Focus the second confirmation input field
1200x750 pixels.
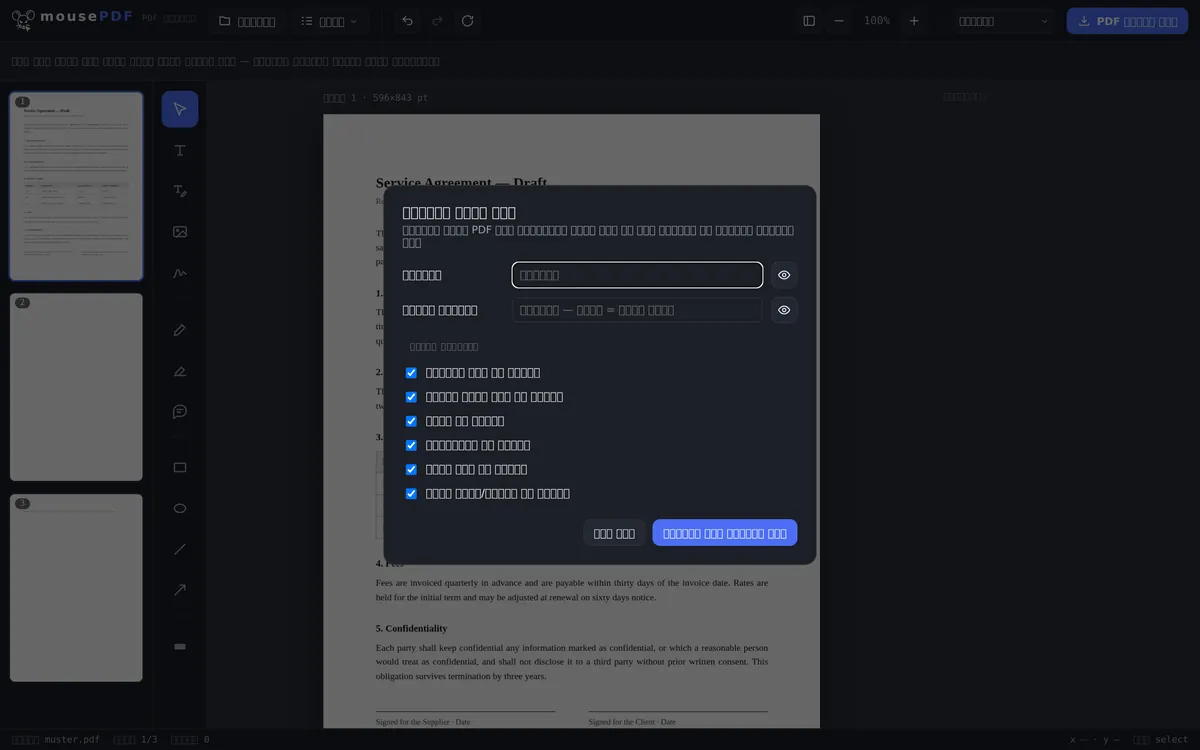click(x=637, y=310)
